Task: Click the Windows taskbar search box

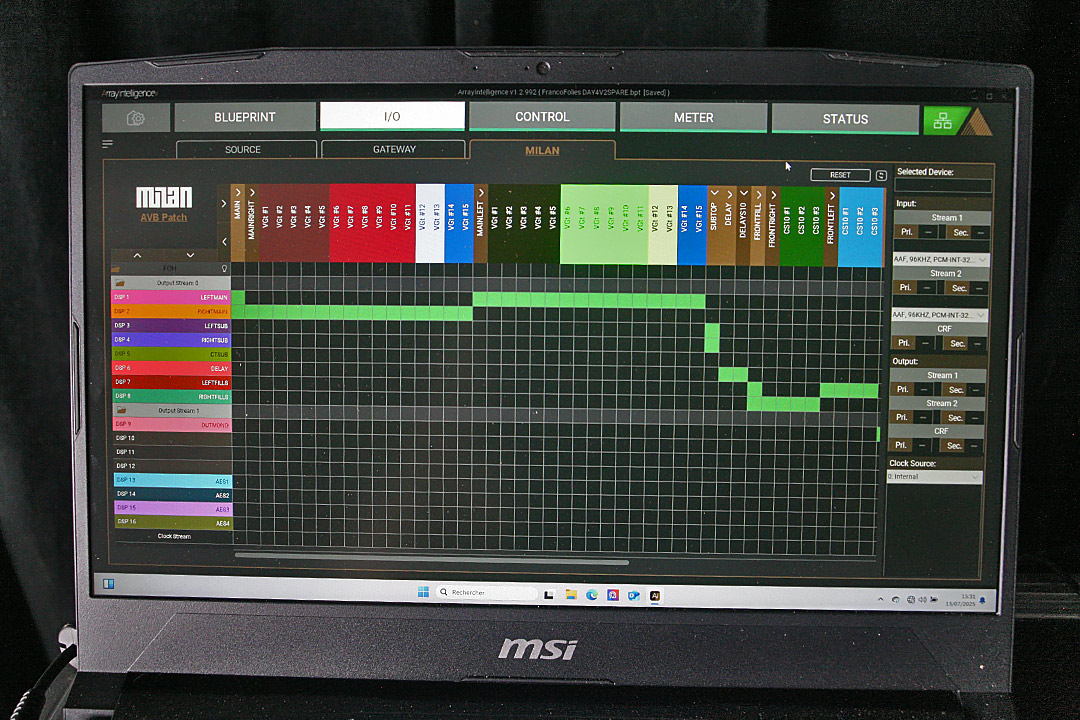Action: click(x=488, y=593)
